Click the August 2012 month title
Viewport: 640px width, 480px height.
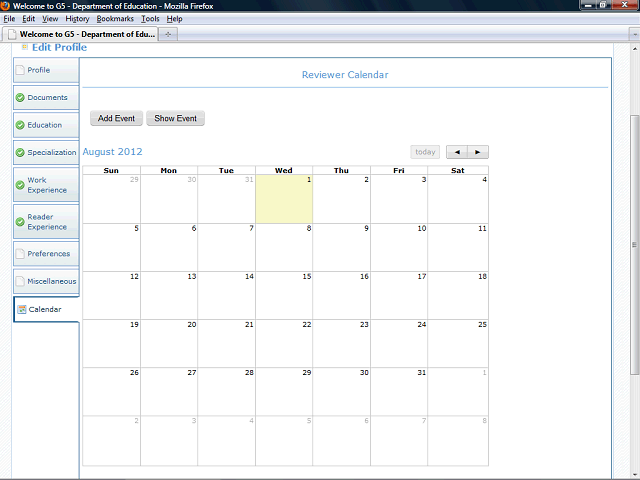coord(113,152)
